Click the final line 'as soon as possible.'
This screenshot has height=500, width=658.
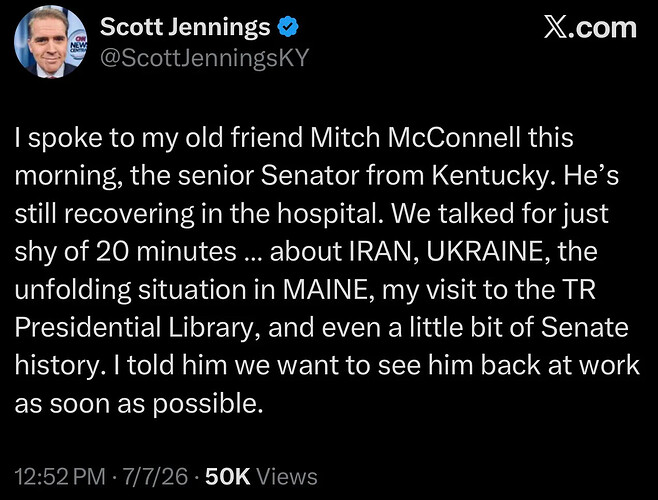(x=139, y=404)
